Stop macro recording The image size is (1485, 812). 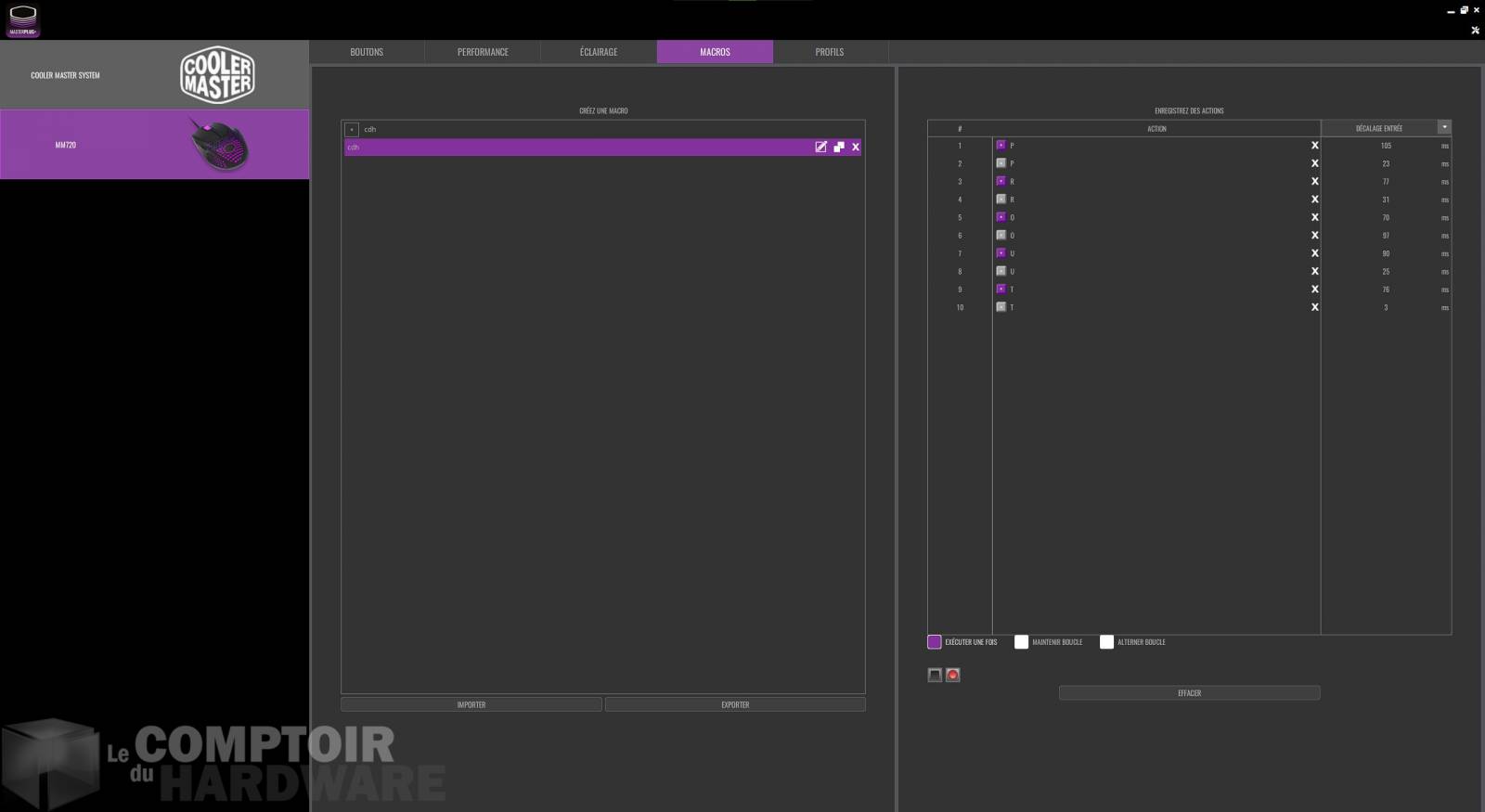935,675
